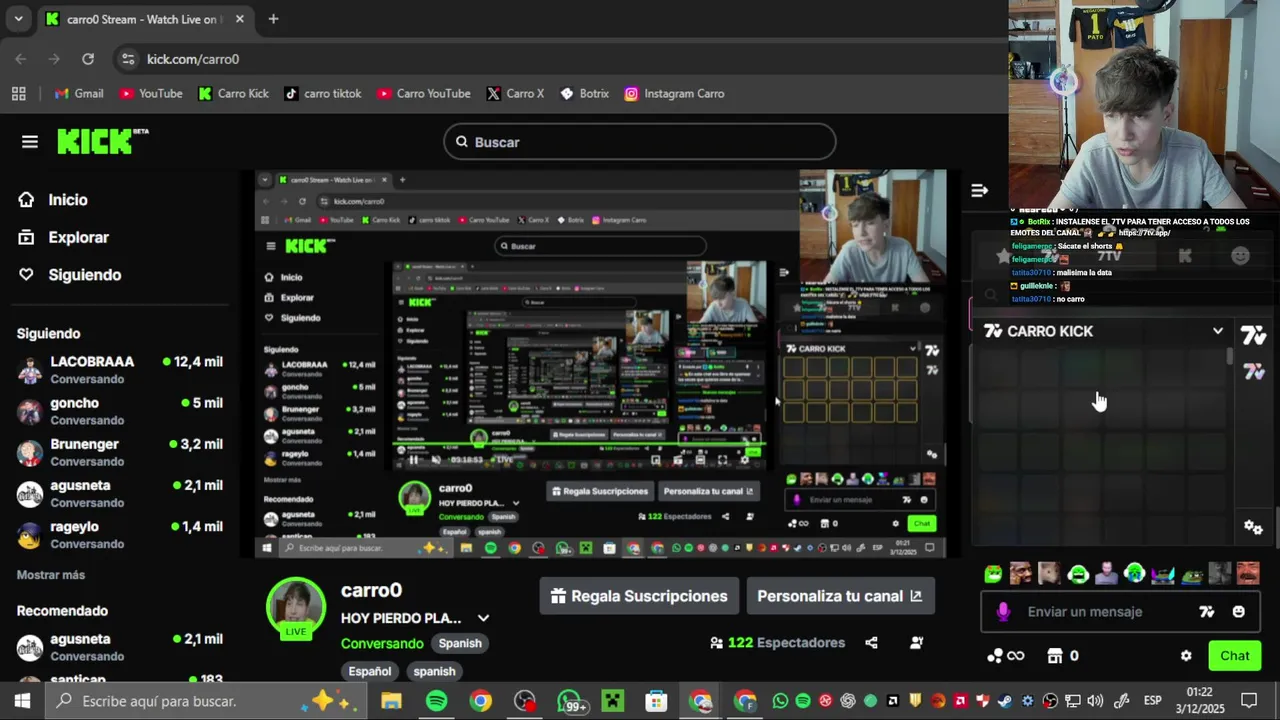Open the Carro YouTube bookmark

pyautogui.click(x=424, y=94)
